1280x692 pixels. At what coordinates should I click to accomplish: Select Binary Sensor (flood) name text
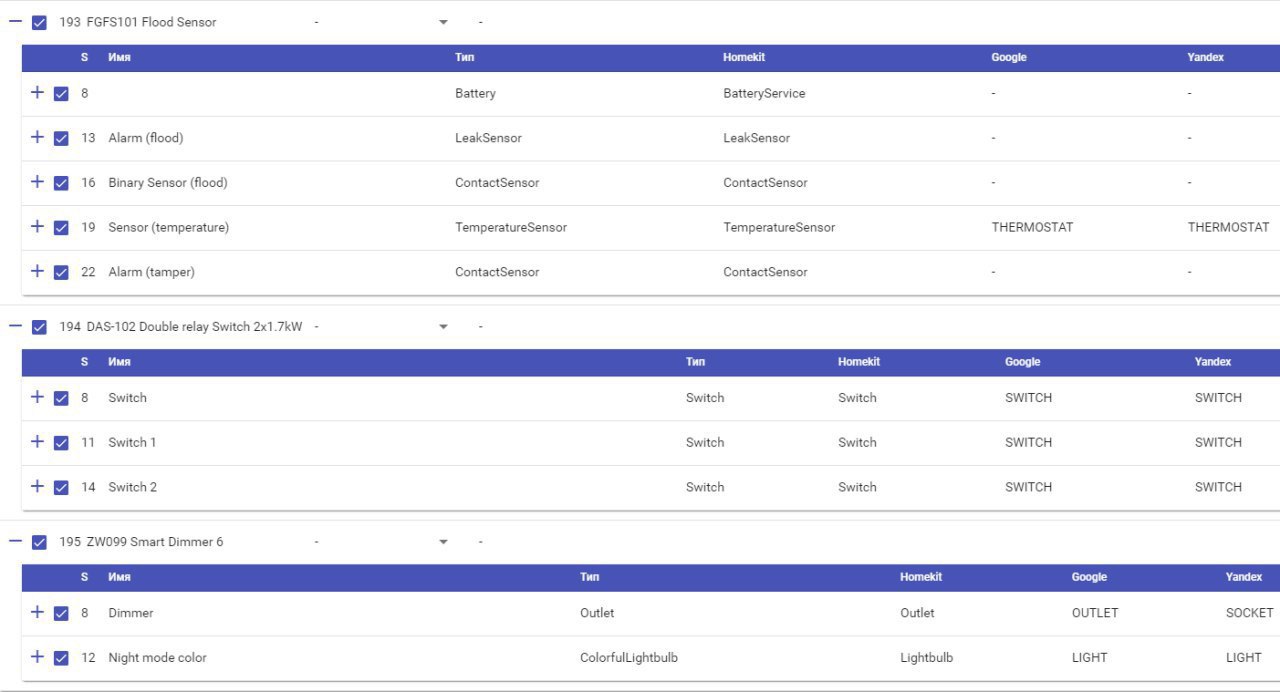tap(168, 183)
